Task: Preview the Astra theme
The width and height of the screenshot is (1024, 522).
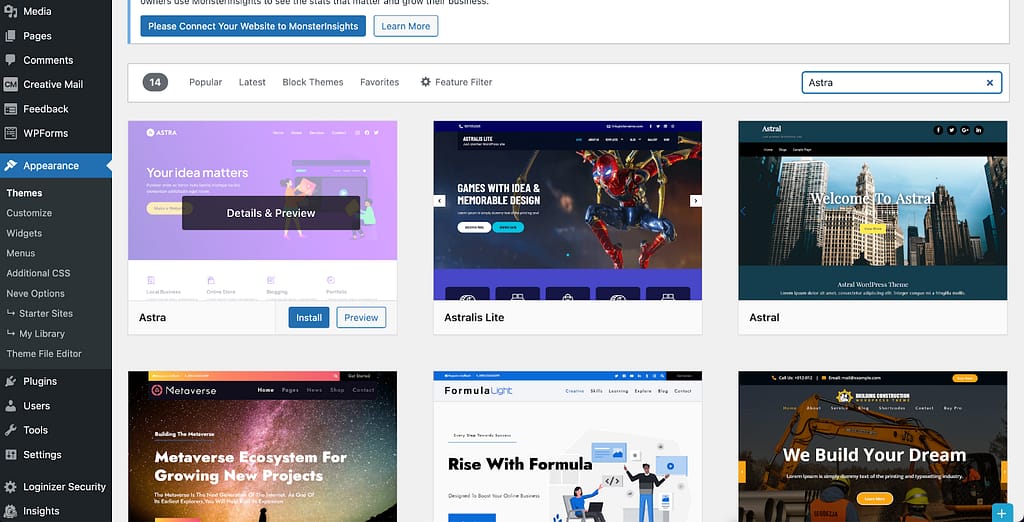Action: point(361,318)
